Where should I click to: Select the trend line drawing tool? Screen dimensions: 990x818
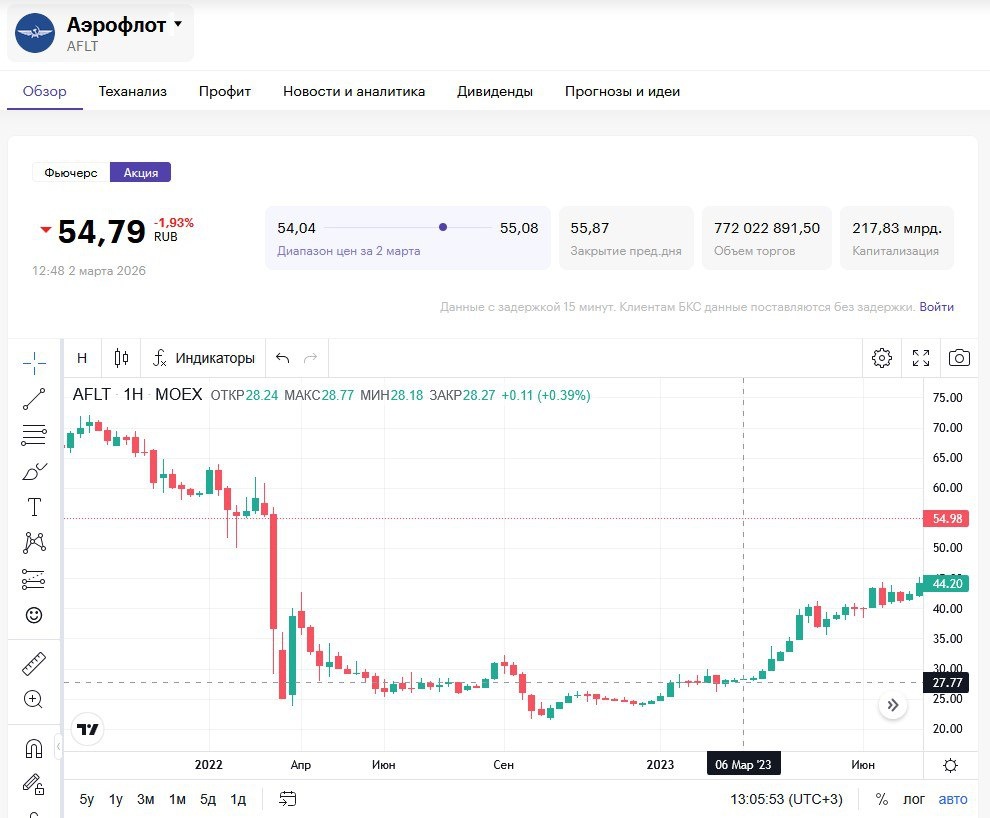pos(34,399)
